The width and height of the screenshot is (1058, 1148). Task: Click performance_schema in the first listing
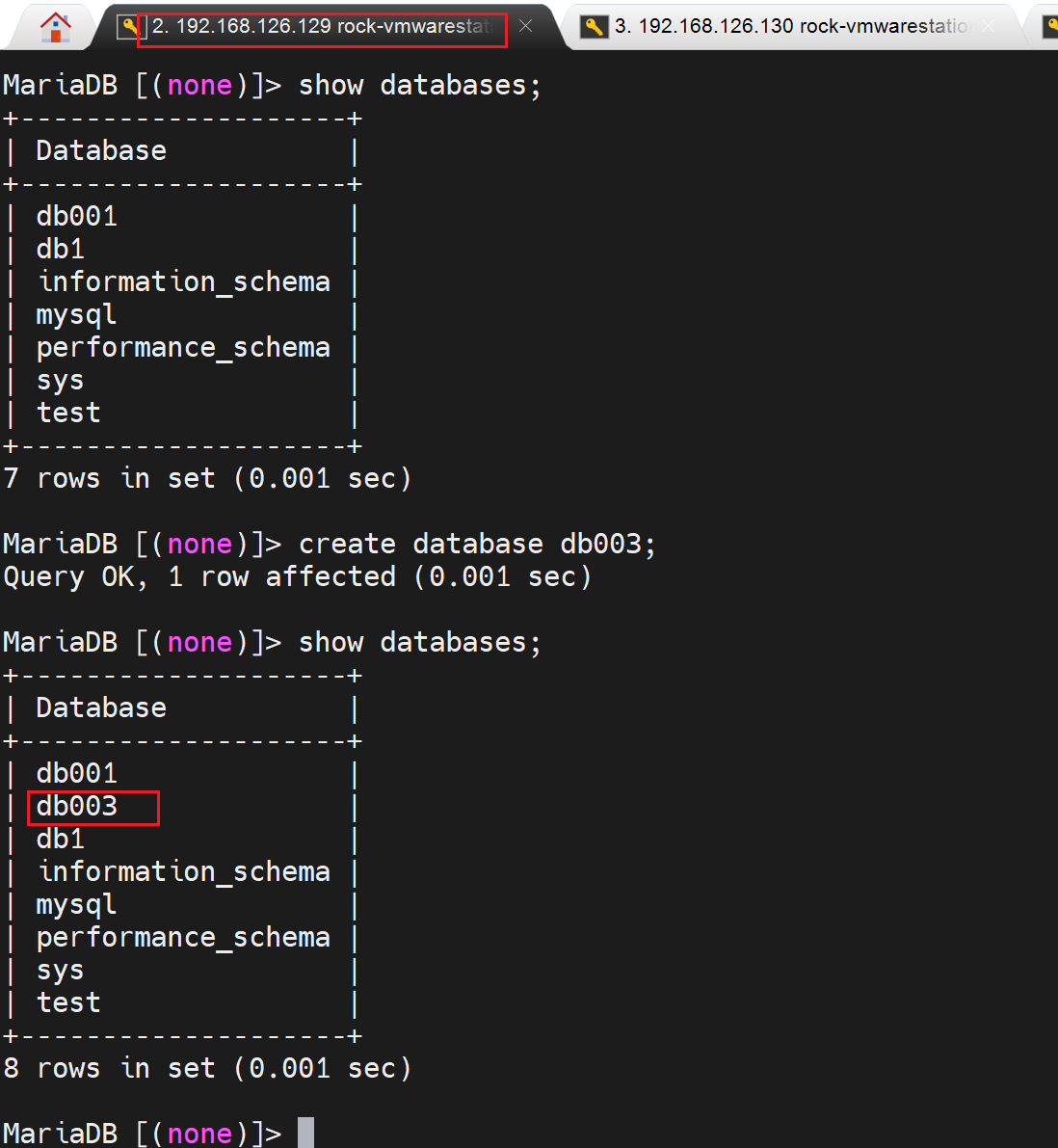click(183, 347)
